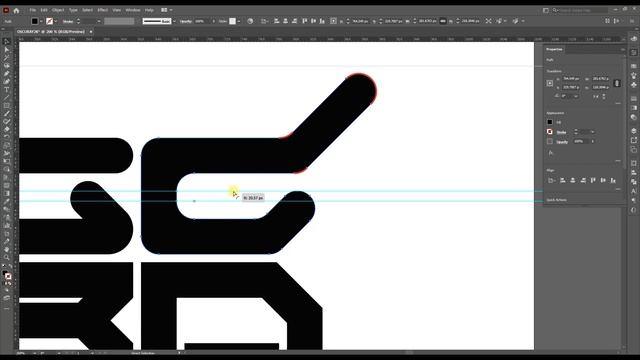Viewport: 640px width, 360px height.
Task: Expand opacity slider arrow in Properties Appearance
Action: [593, 142]
